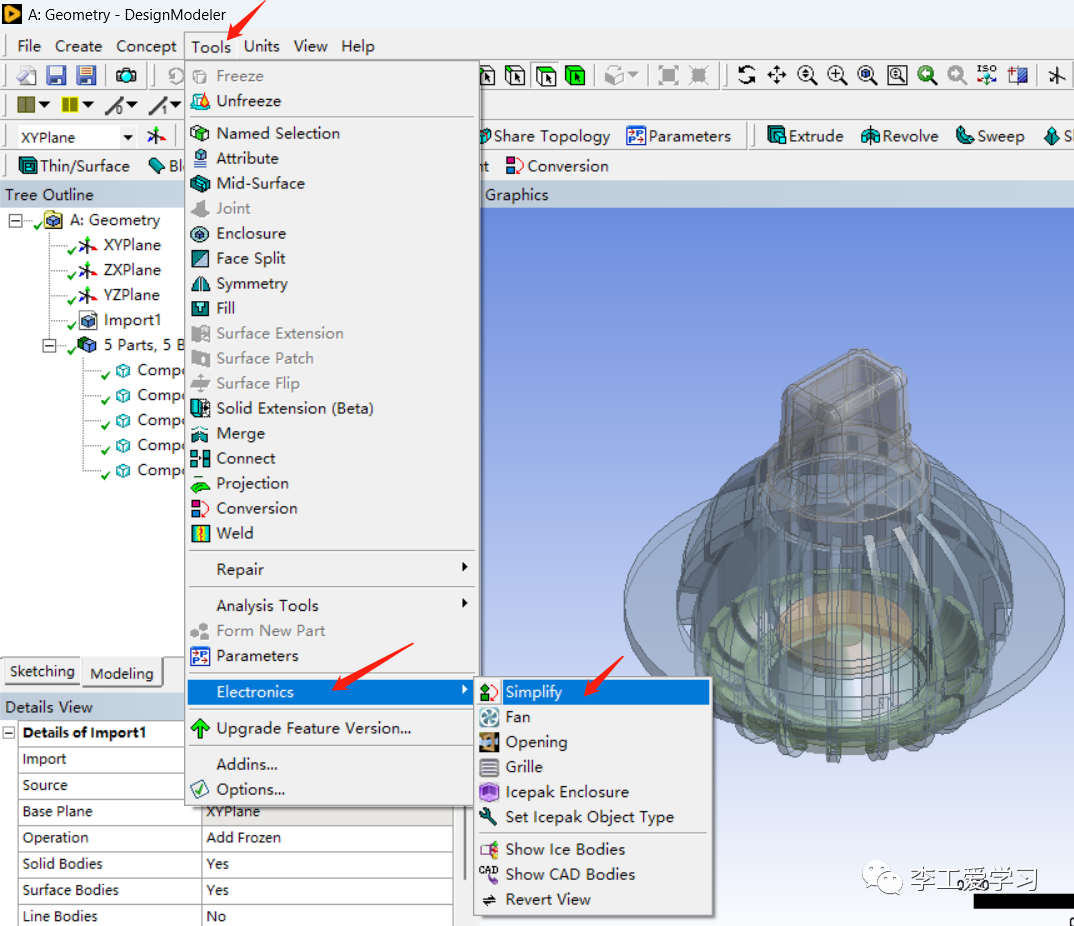
Task: Click the New Plane icon beside XYPlane
Action: [x=156, y=136]
